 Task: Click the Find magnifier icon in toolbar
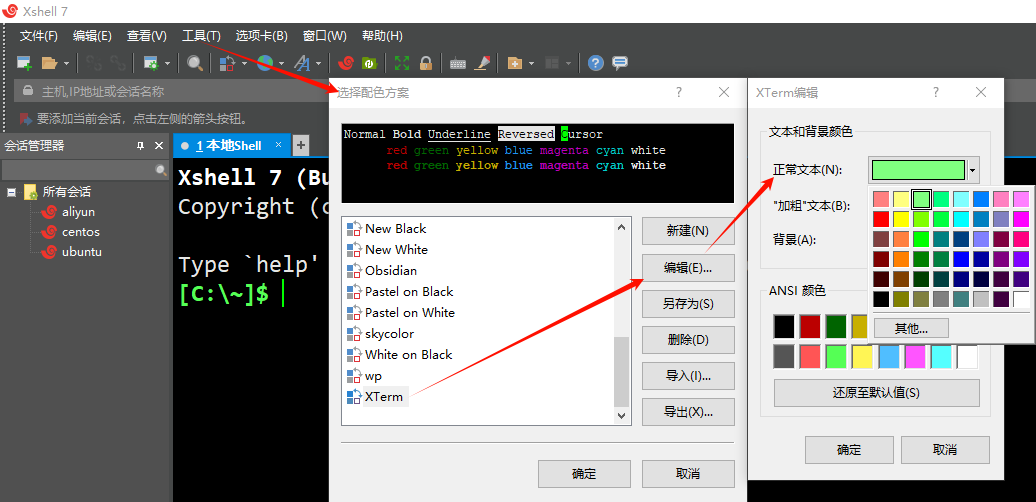pyautogui.click(x=194, y=63)
